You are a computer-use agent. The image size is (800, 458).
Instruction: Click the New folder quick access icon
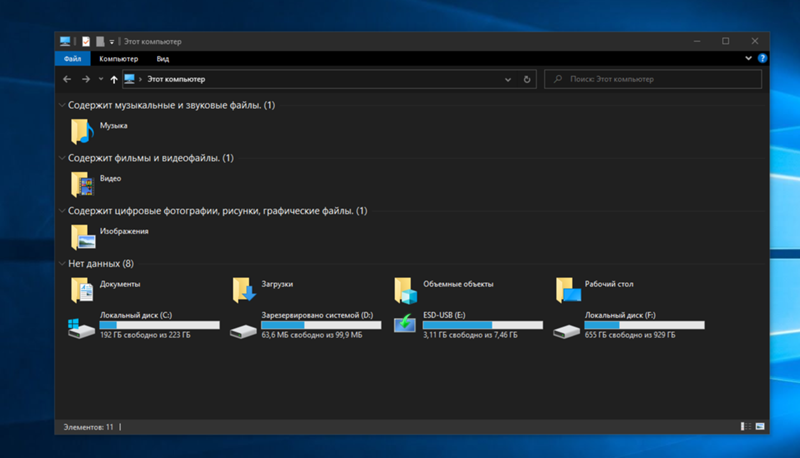(100, 41)
